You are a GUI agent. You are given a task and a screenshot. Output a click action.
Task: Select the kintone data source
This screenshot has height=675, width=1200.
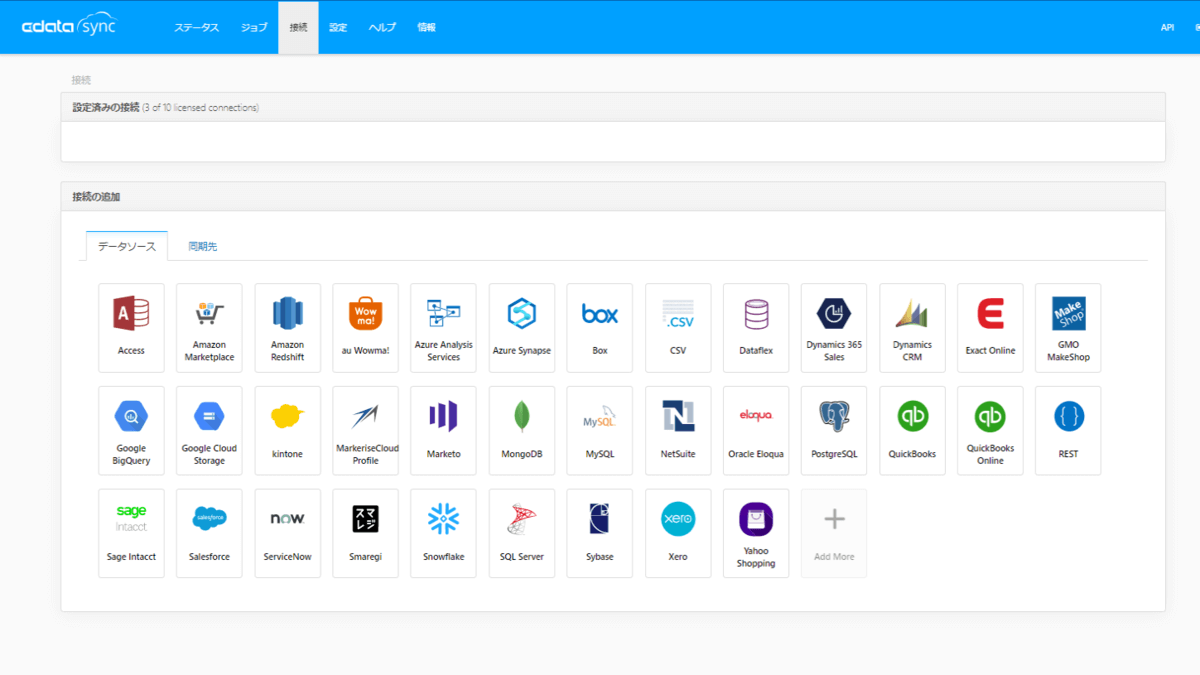click(x=287, y=431)
